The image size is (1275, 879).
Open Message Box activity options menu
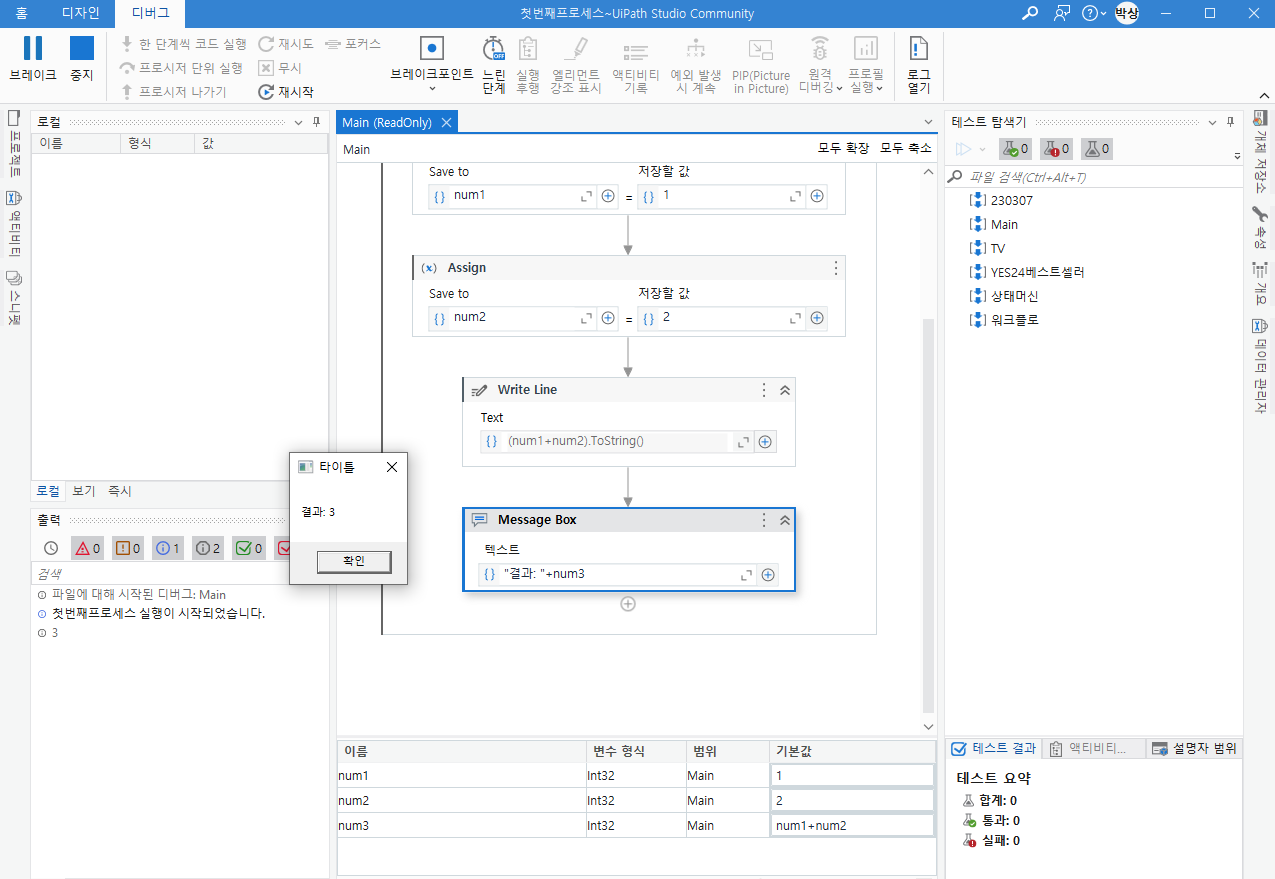click(764, 520)
